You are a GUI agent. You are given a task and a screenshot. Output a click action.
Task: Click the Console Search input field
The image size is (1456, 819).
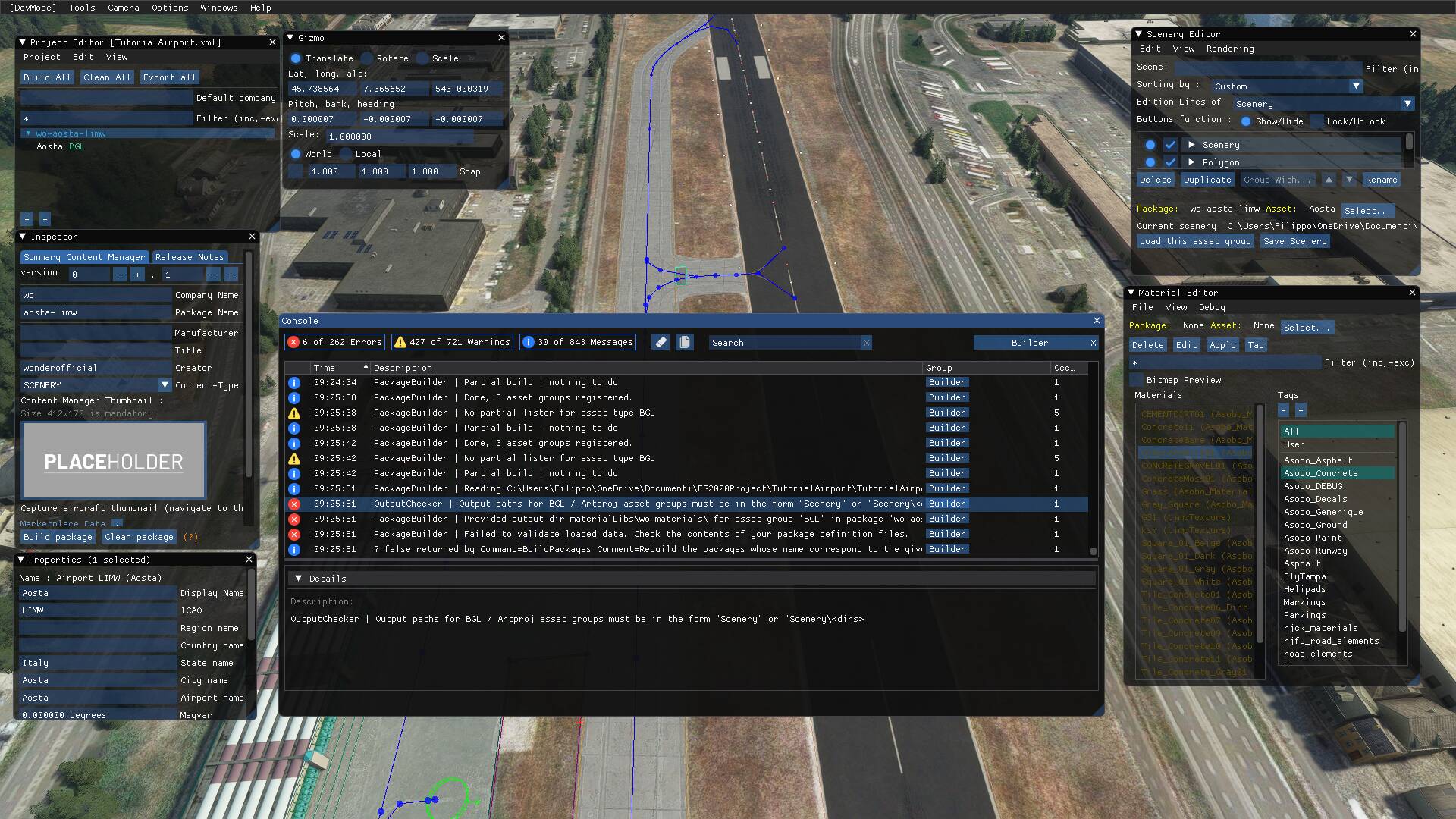pos(783,343)
